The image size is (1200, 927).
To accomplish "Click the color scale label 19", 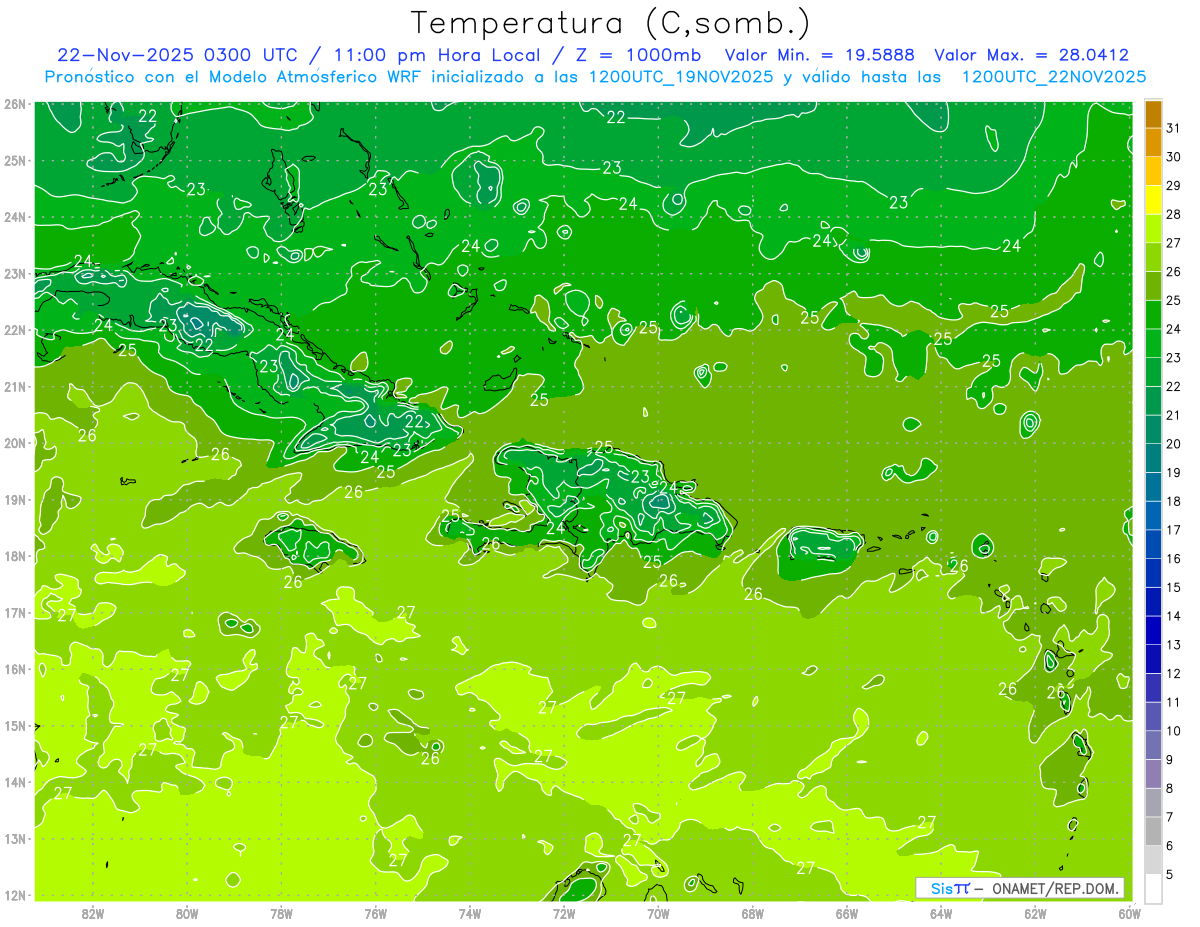I will 1173,473.
